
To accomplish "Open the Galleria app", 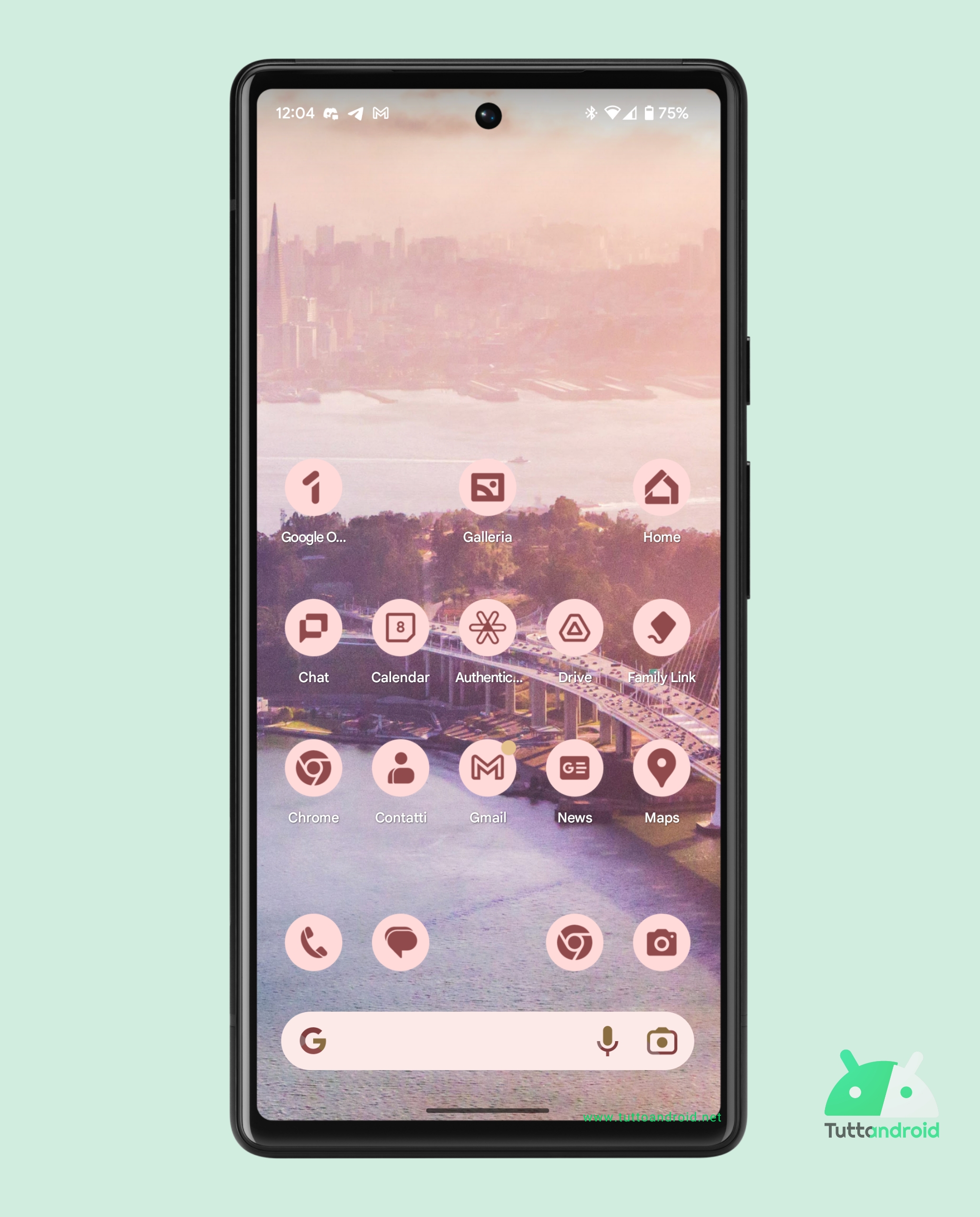I will click(x=486, y=494).
